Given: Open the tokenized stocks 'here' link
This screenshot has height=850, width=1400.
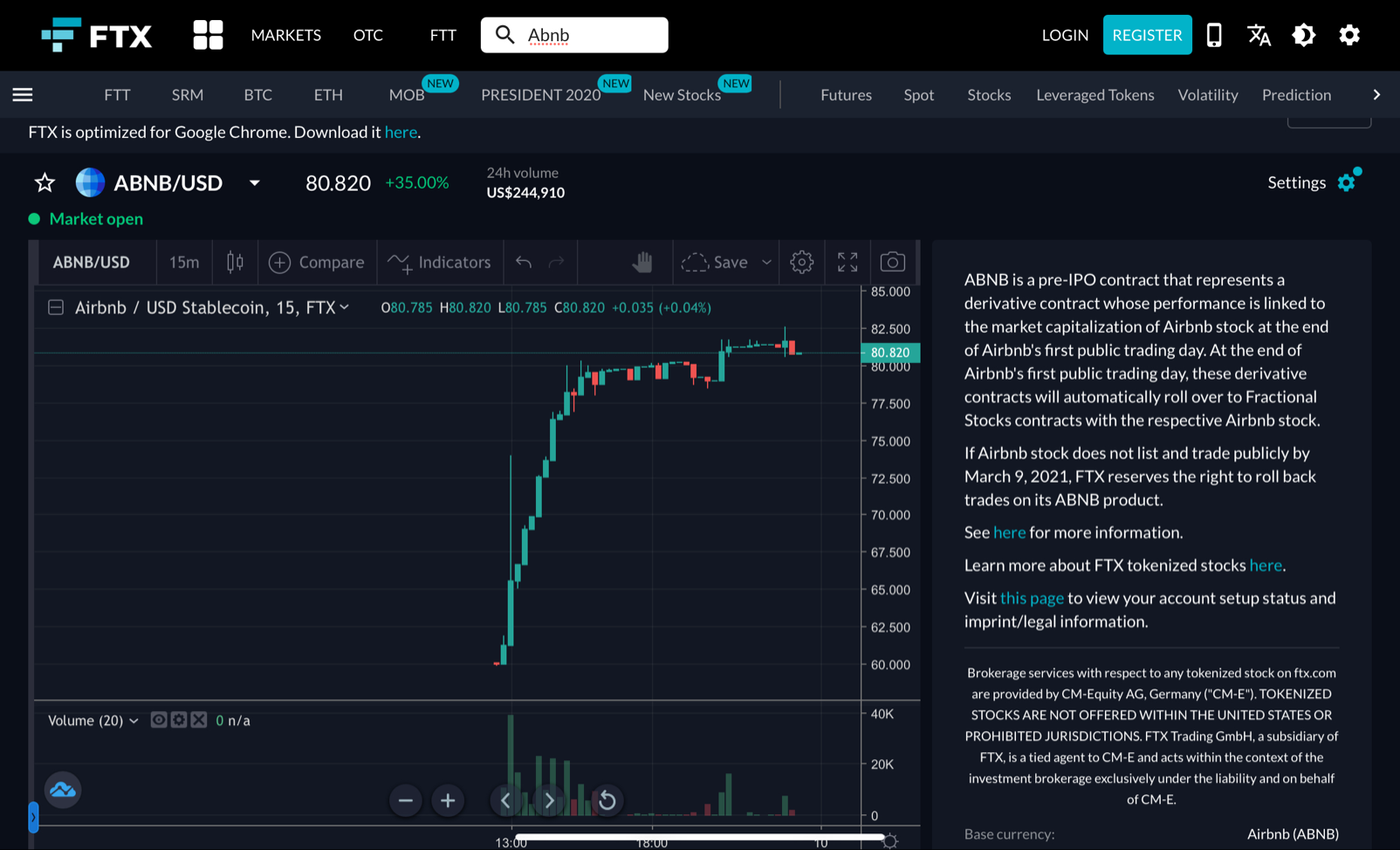Looking at the screenshot, I should (x=1265, y=566).
